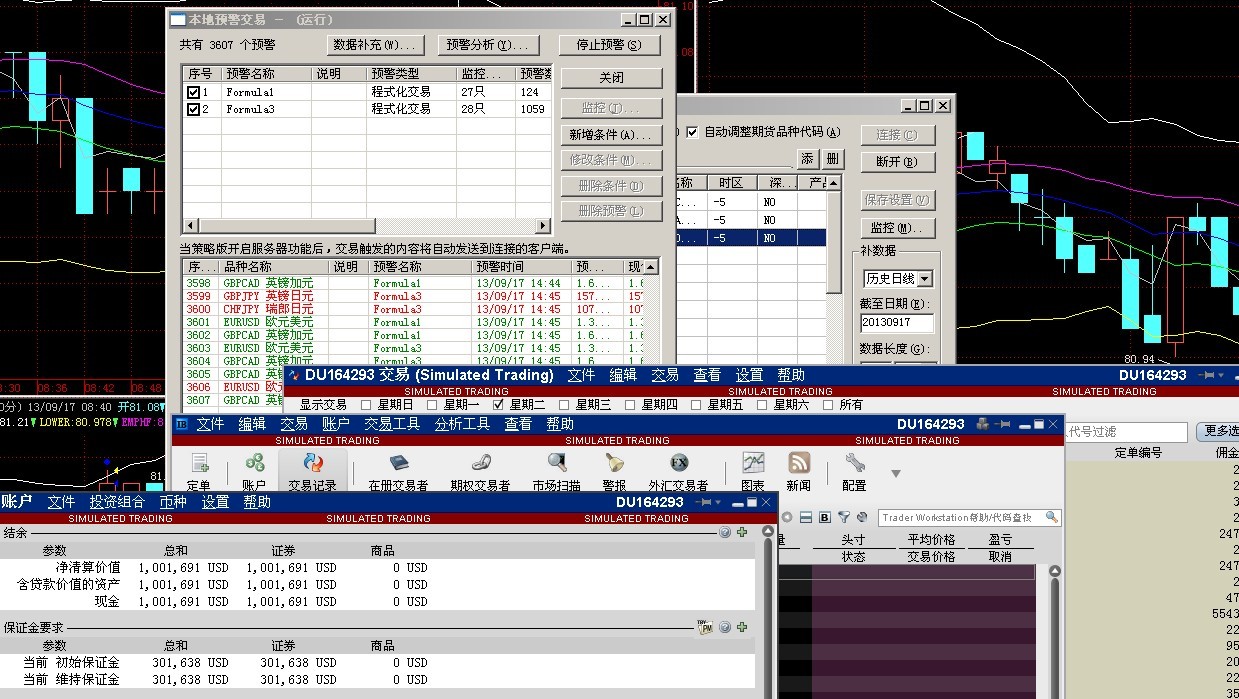
Task: Click the 截至日期 date input field
Action: [896, 323]
